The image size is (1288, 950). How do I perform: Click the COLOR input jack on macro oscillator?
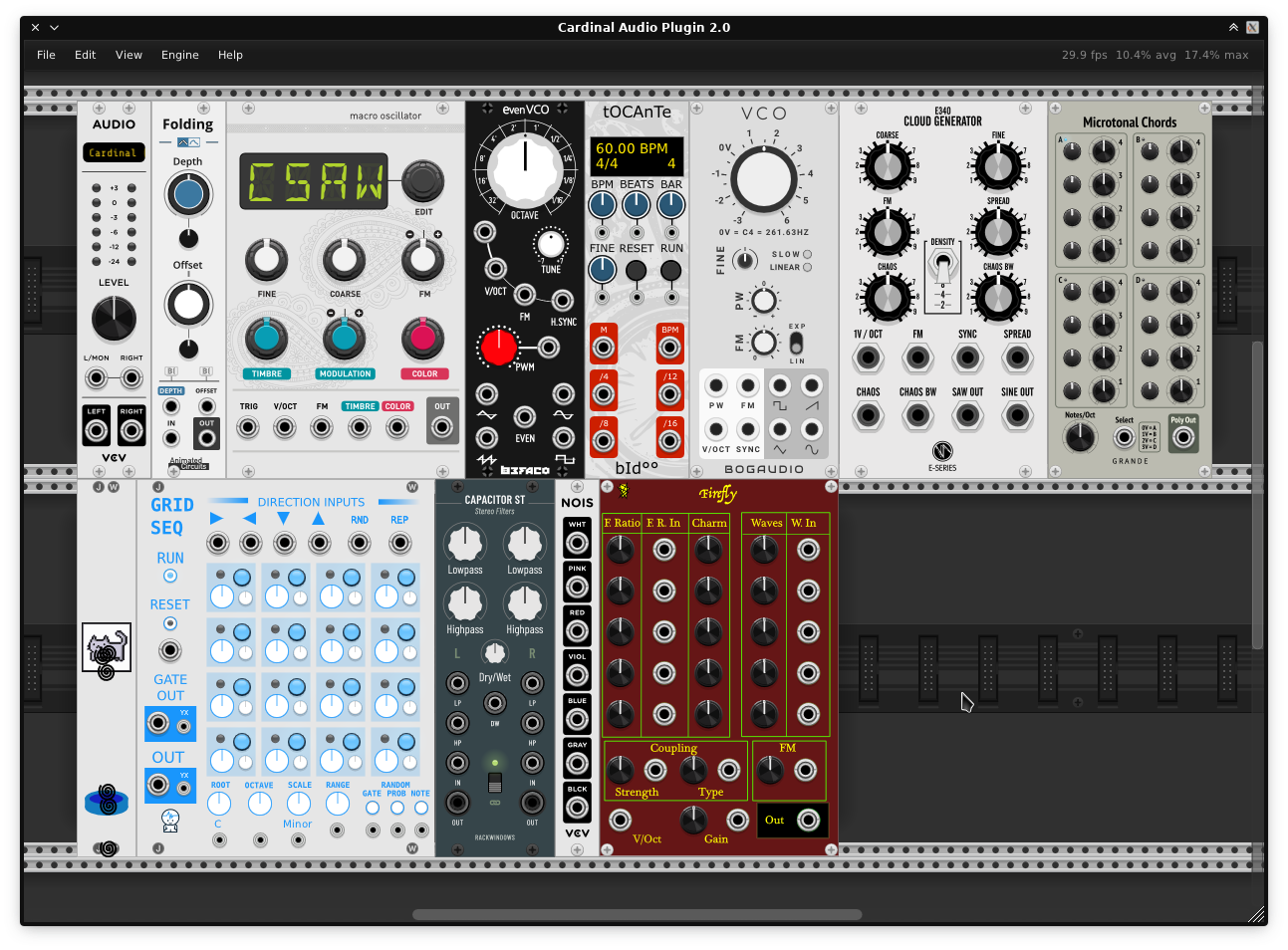(x=397, y=427)
